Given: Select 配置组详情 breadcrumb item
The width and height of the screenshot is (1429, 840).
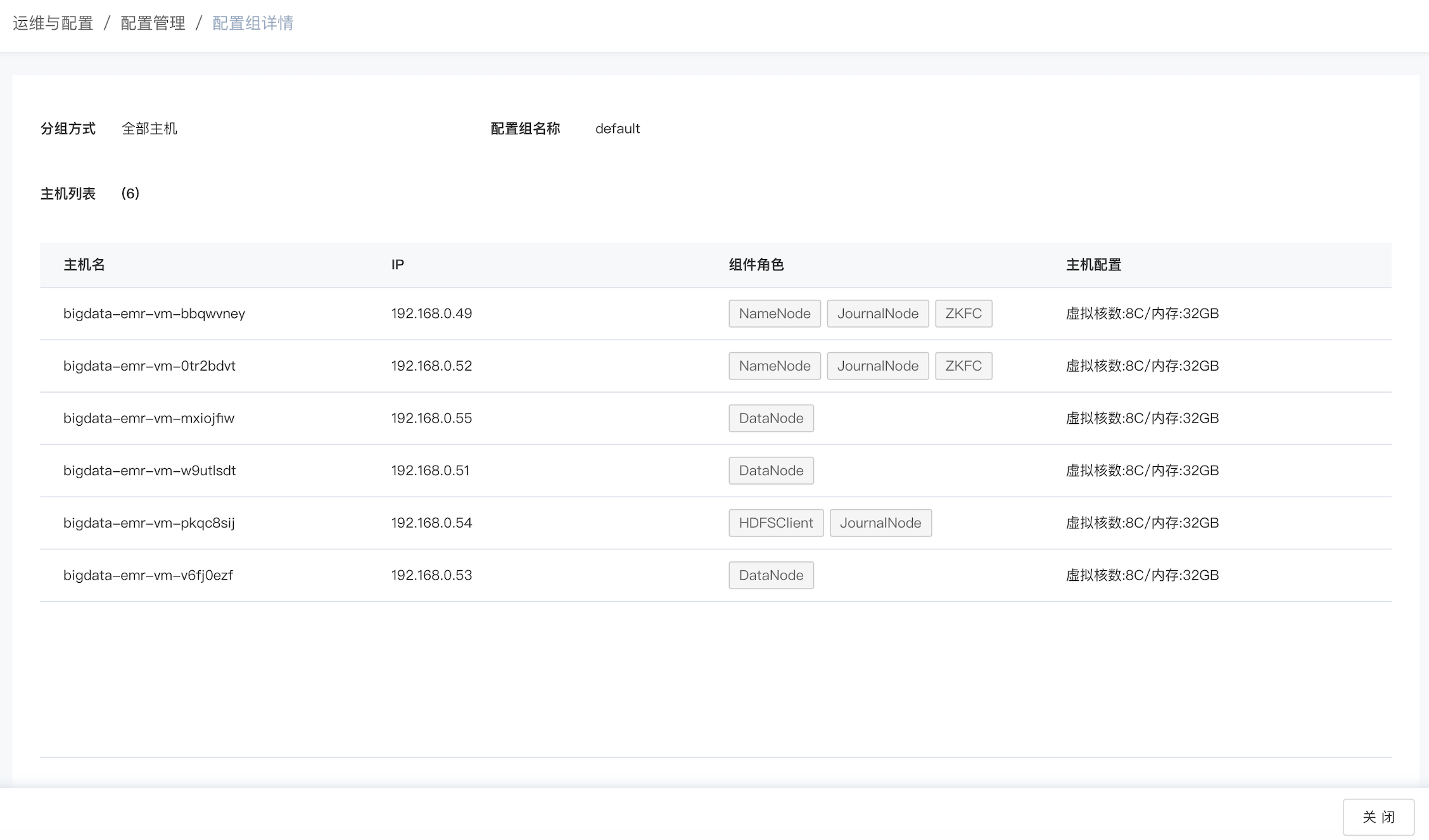Looking at the screenshot, I should click(253, 23).
